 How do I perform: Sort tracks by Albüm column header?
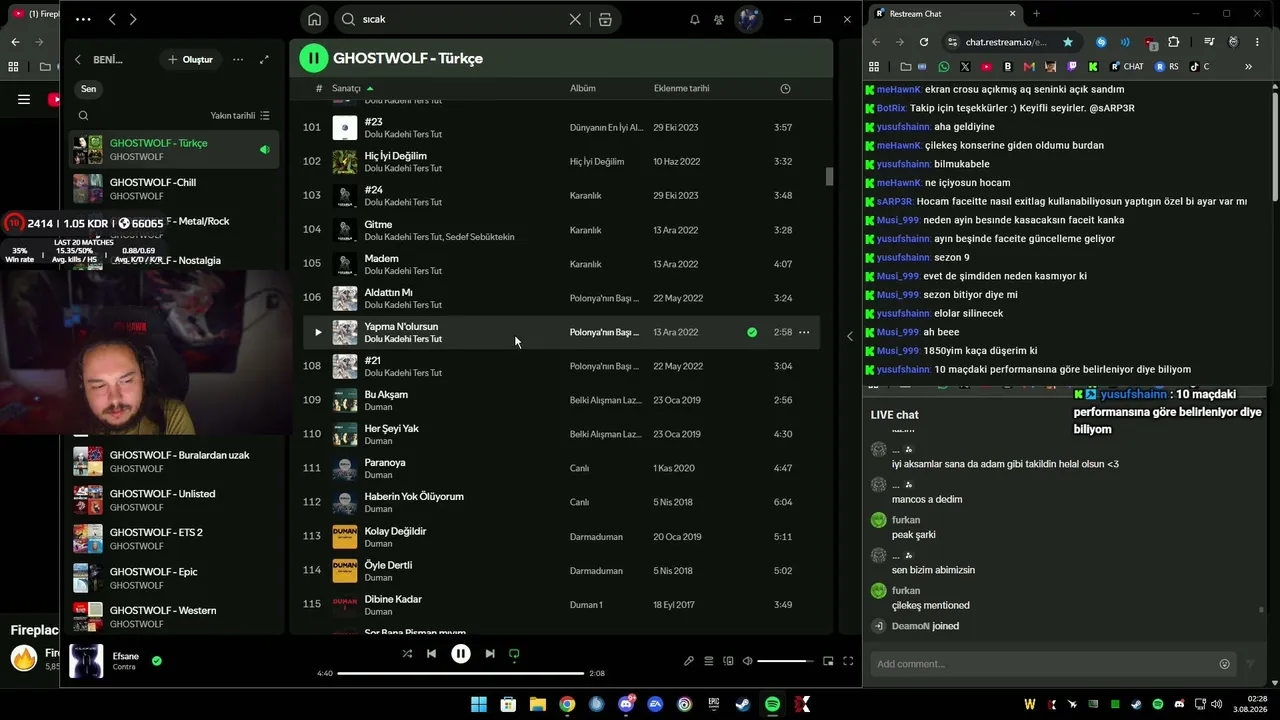tap(583, 88)
